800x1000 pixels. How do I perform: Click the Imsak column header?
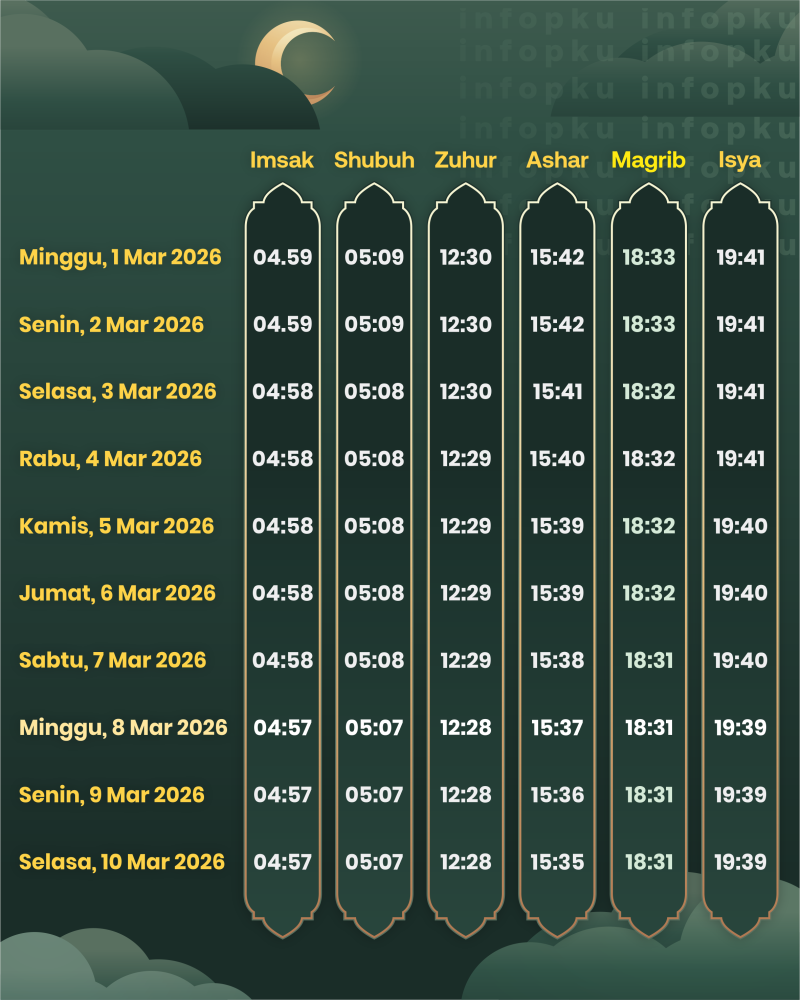281,159
